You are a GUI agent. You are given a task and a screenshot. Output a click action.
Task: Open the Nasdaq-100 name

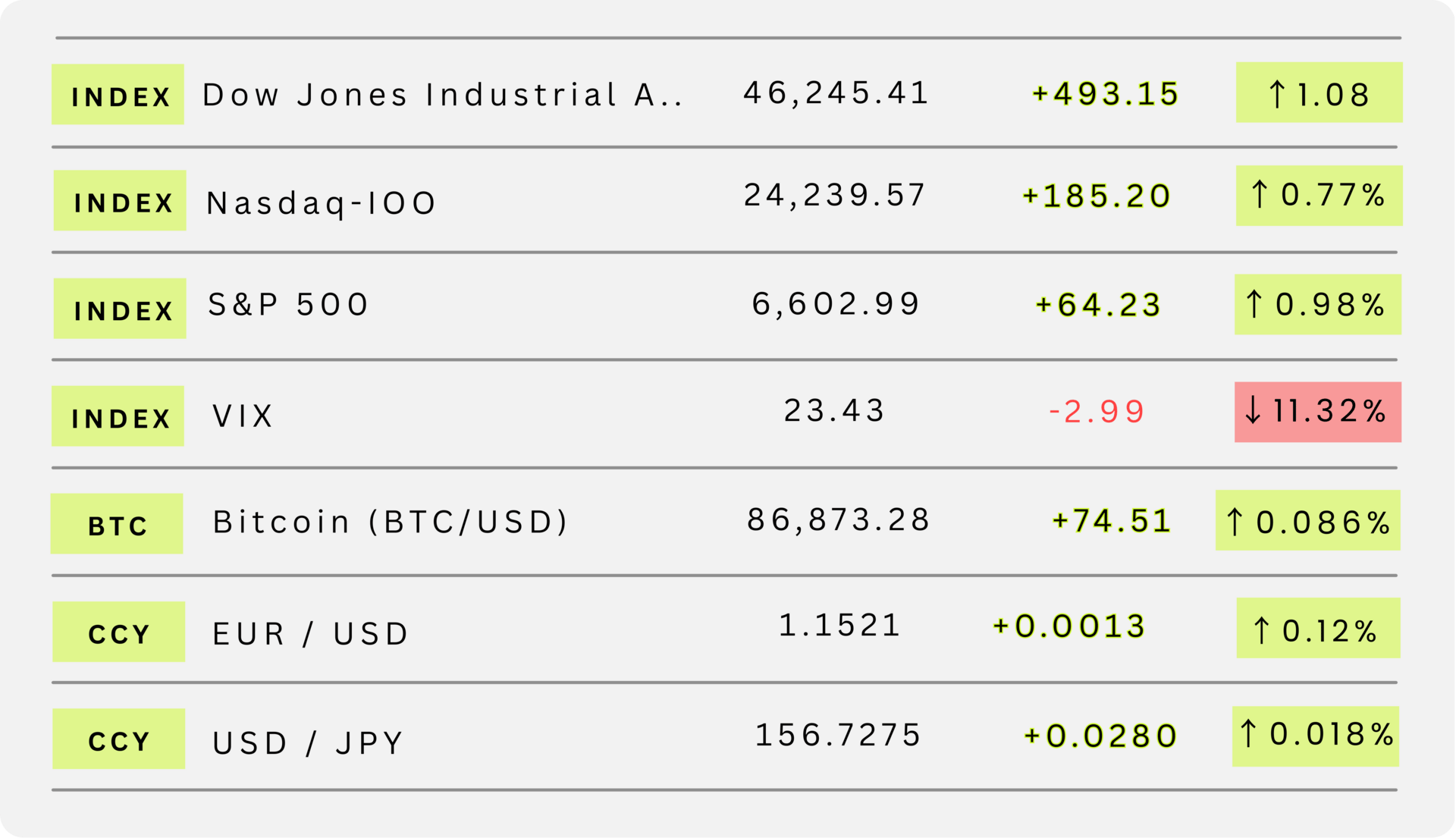click(x=322, y=202)
